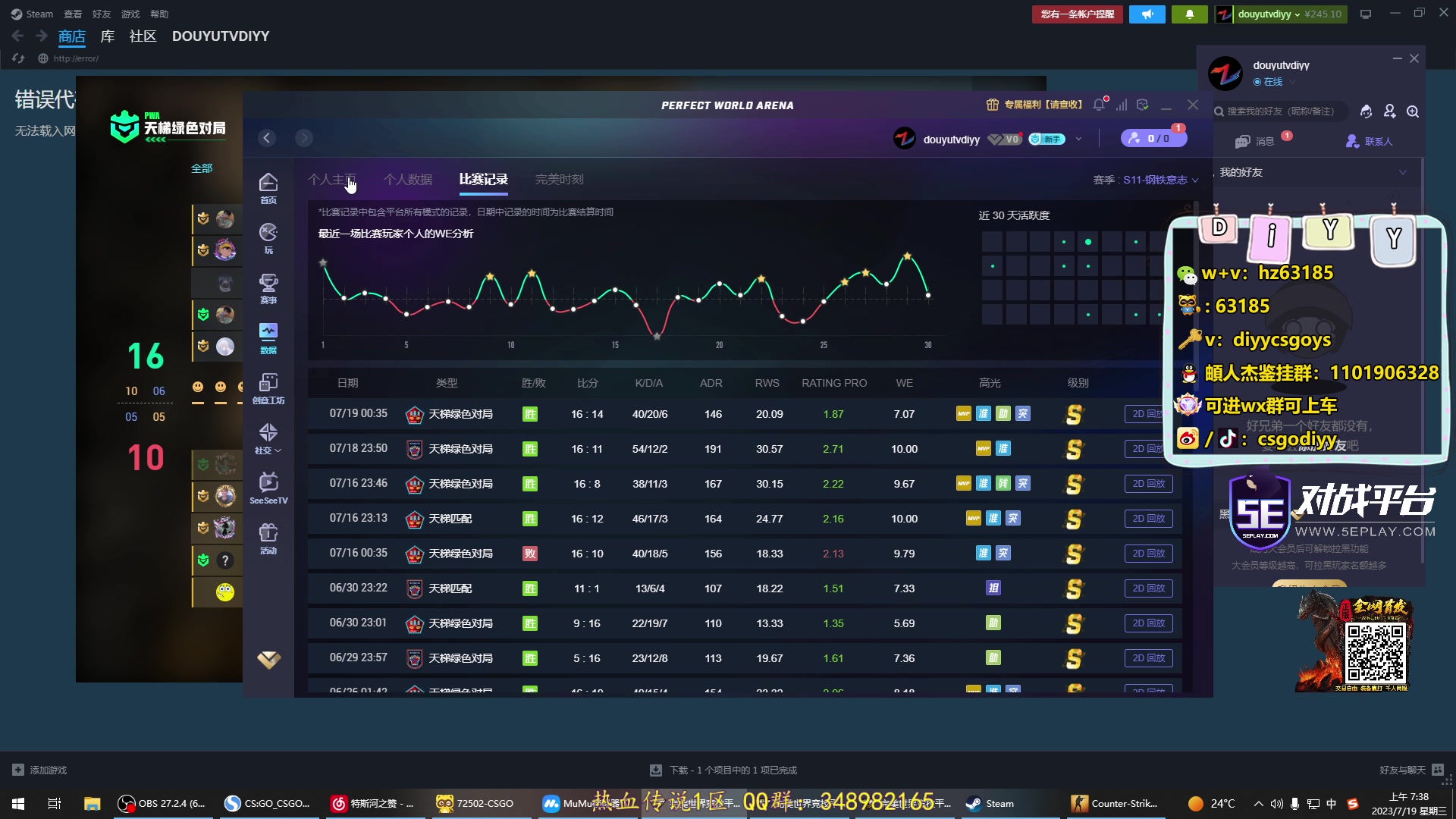1456x819 pixels.
Task: Click the 07/16 00:35 lost match row date
Action: [x=358, y=553]
